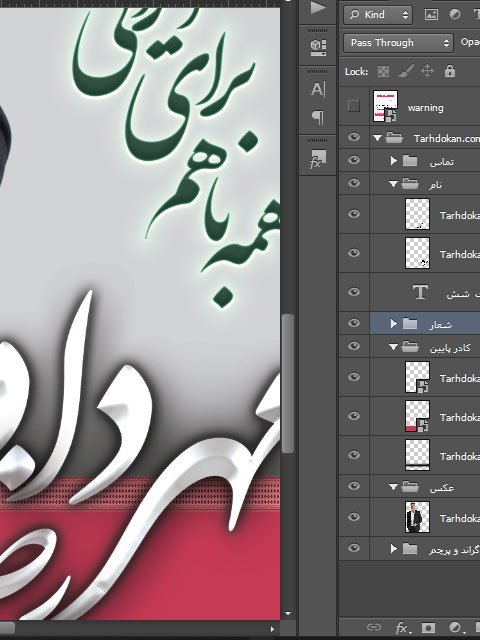
Task: Hide the نام group
Action: coord(354,183)
